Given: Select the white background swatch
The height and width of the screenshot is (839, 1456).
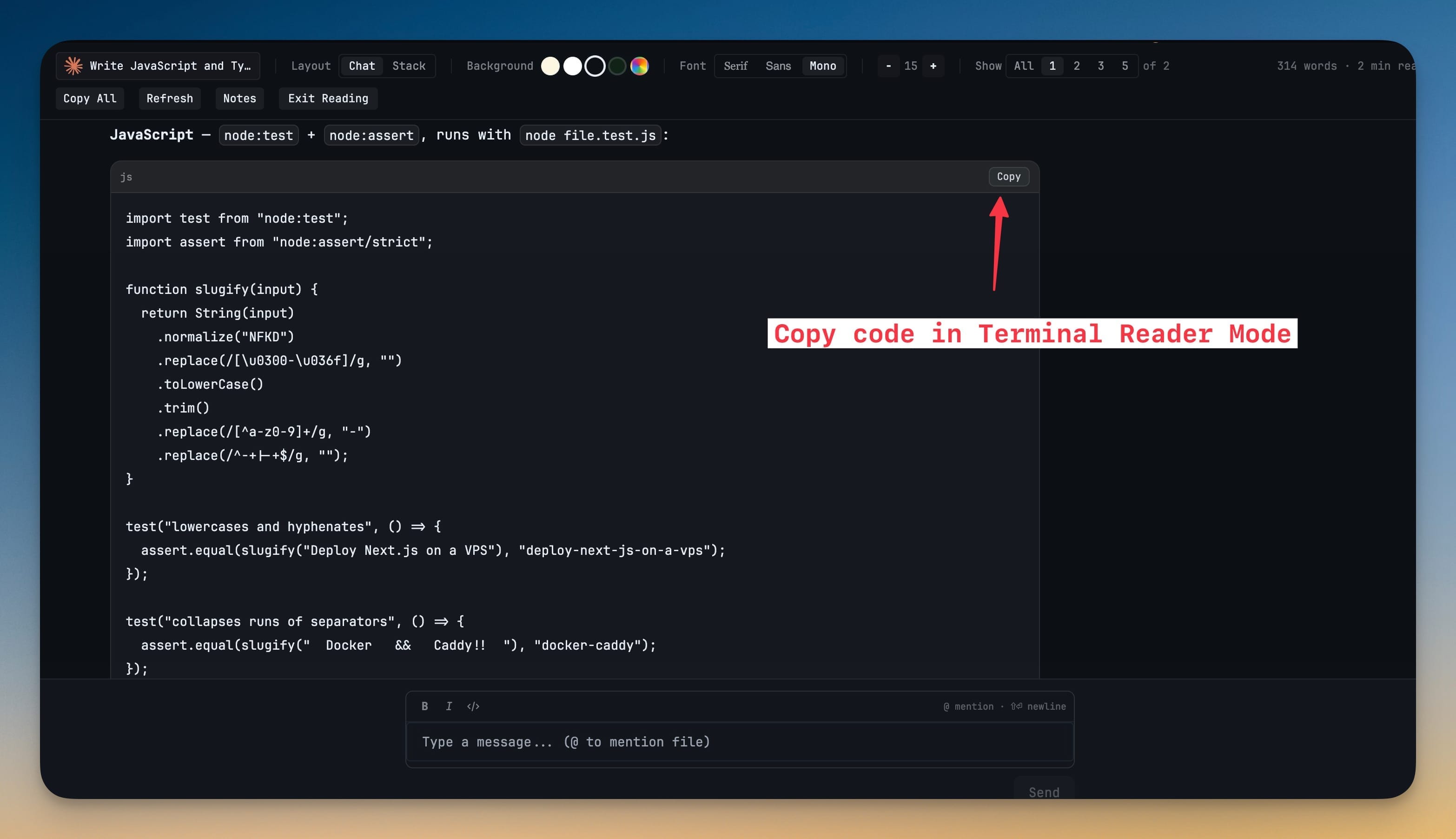Looking at the screenshot, I should coord(572,66).
